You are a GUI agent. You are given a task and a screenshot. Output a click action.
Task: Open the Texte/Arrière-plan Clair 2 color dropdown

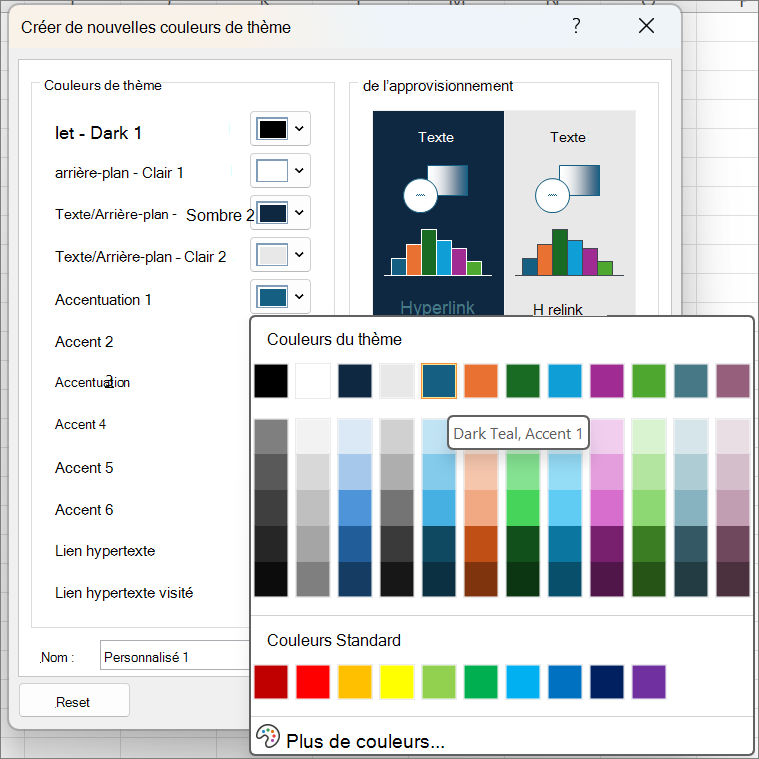[x=280, y=255]
